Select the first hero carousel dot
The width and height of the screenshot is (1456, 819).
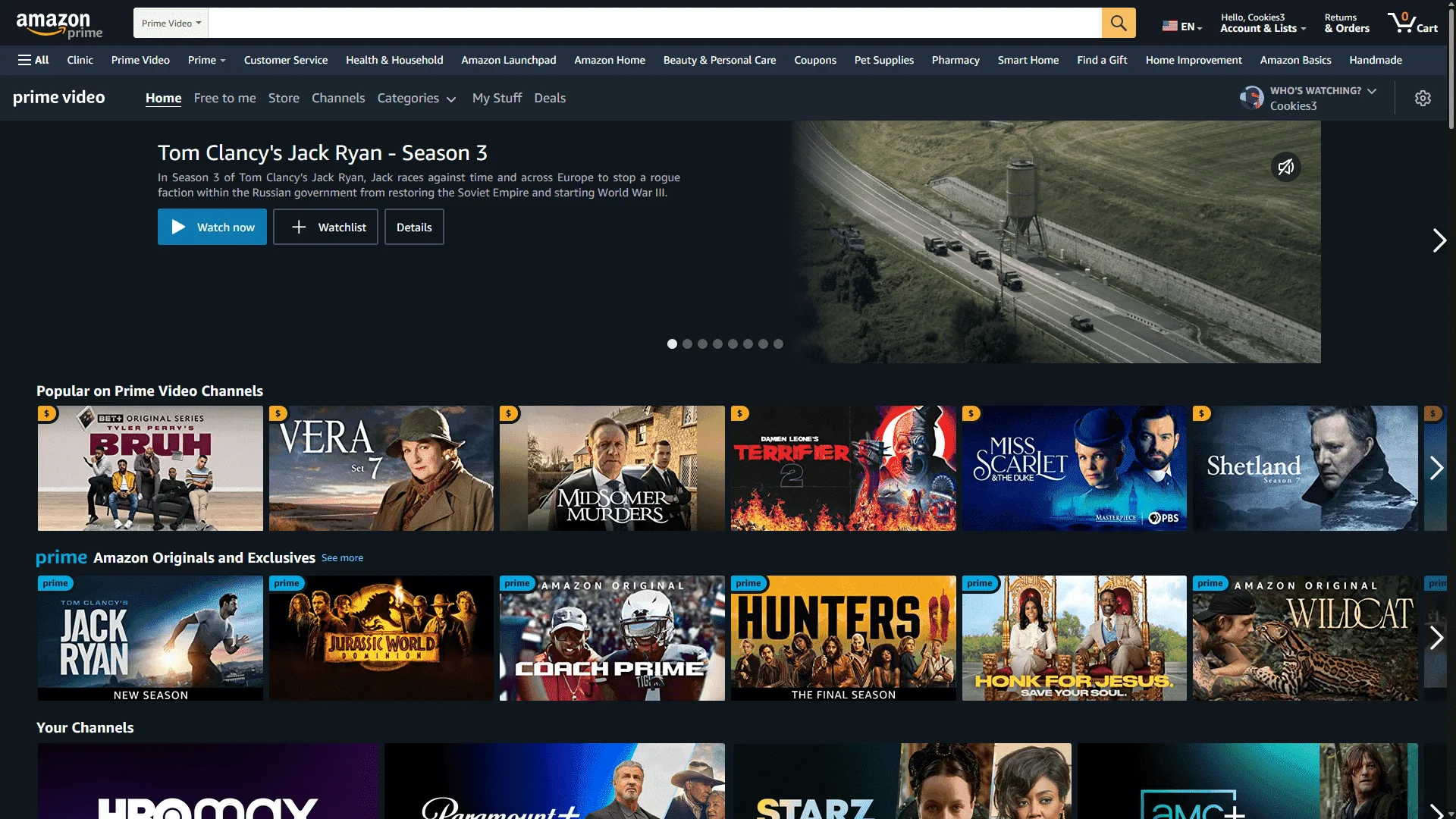tap(672, 344)
